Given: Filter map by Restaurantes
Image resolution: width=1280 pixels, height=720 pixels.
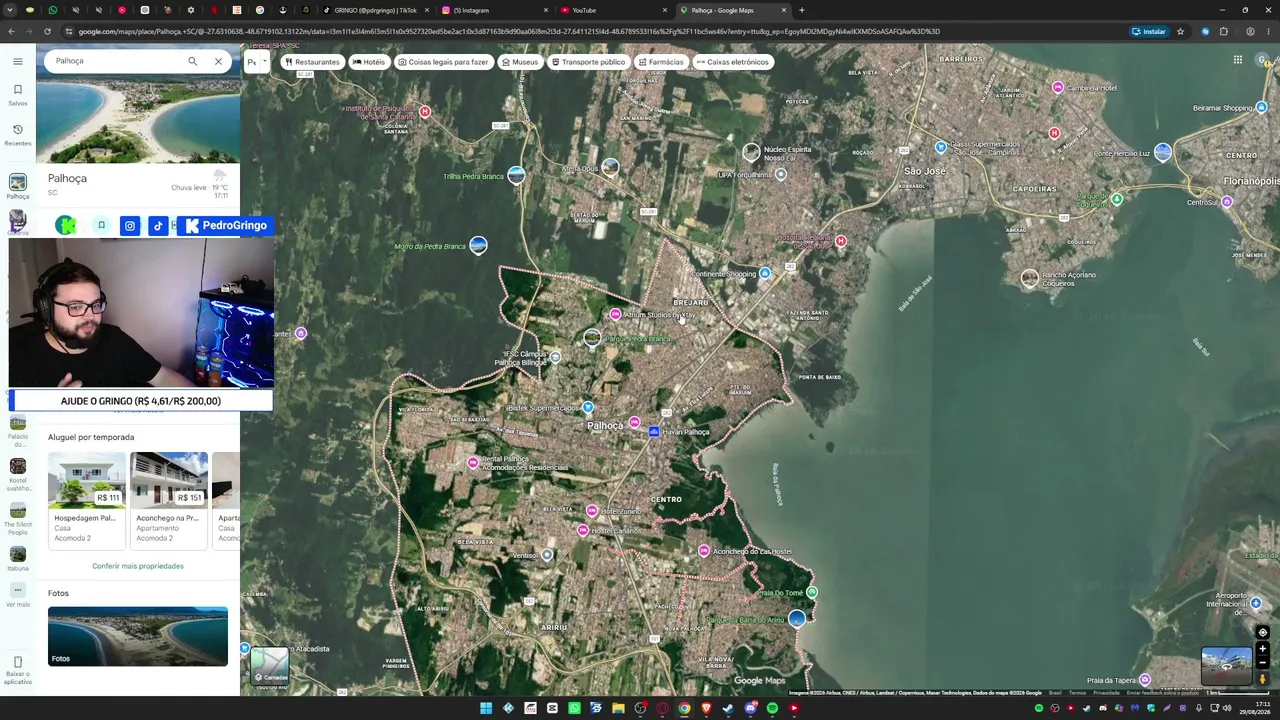Looking at the screenshot, I should click(x=311, y=62).
